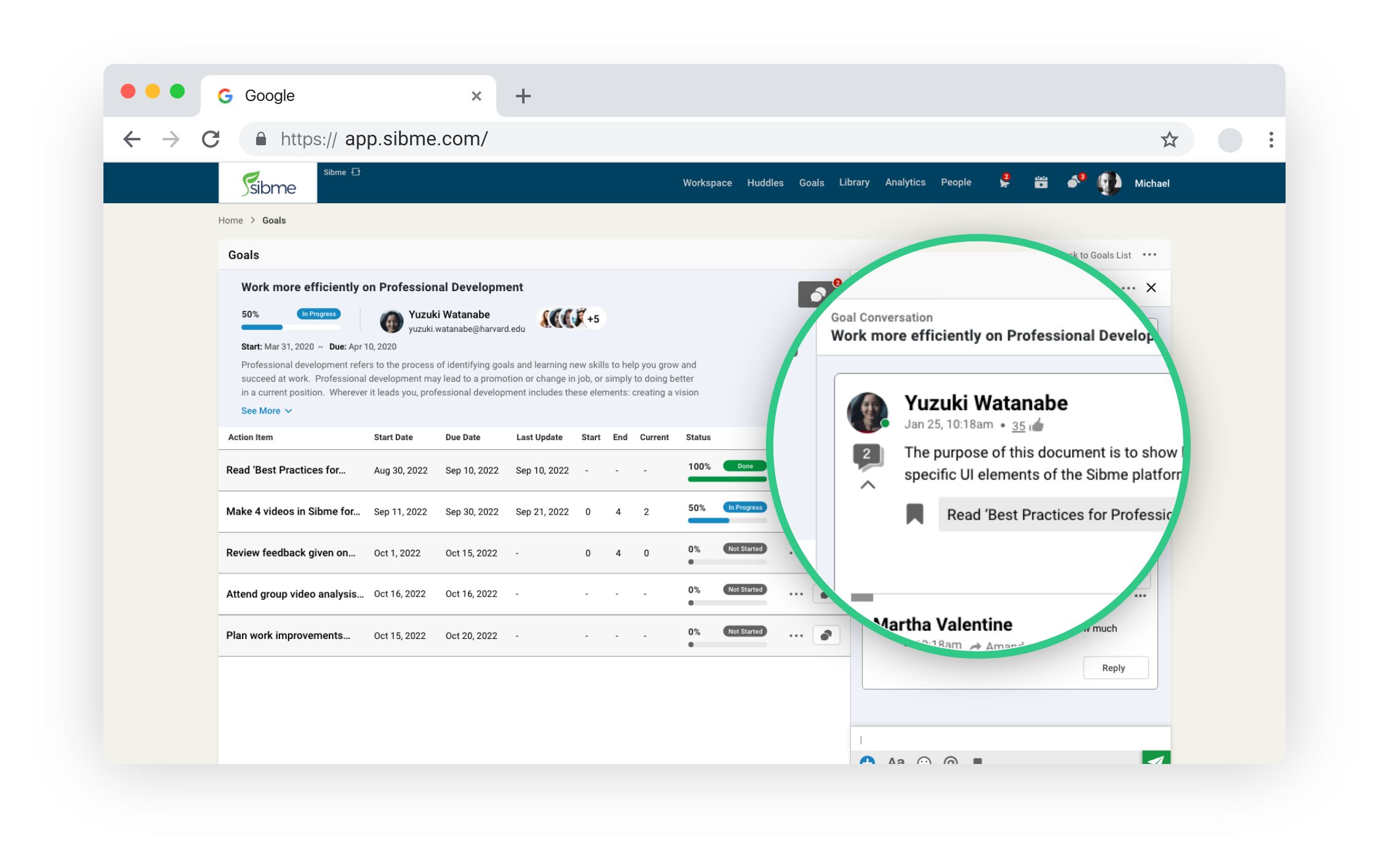1389x868 pixels.
Task: Open action item 'Review feedback given on...'
Action: (x=291, y=552)
